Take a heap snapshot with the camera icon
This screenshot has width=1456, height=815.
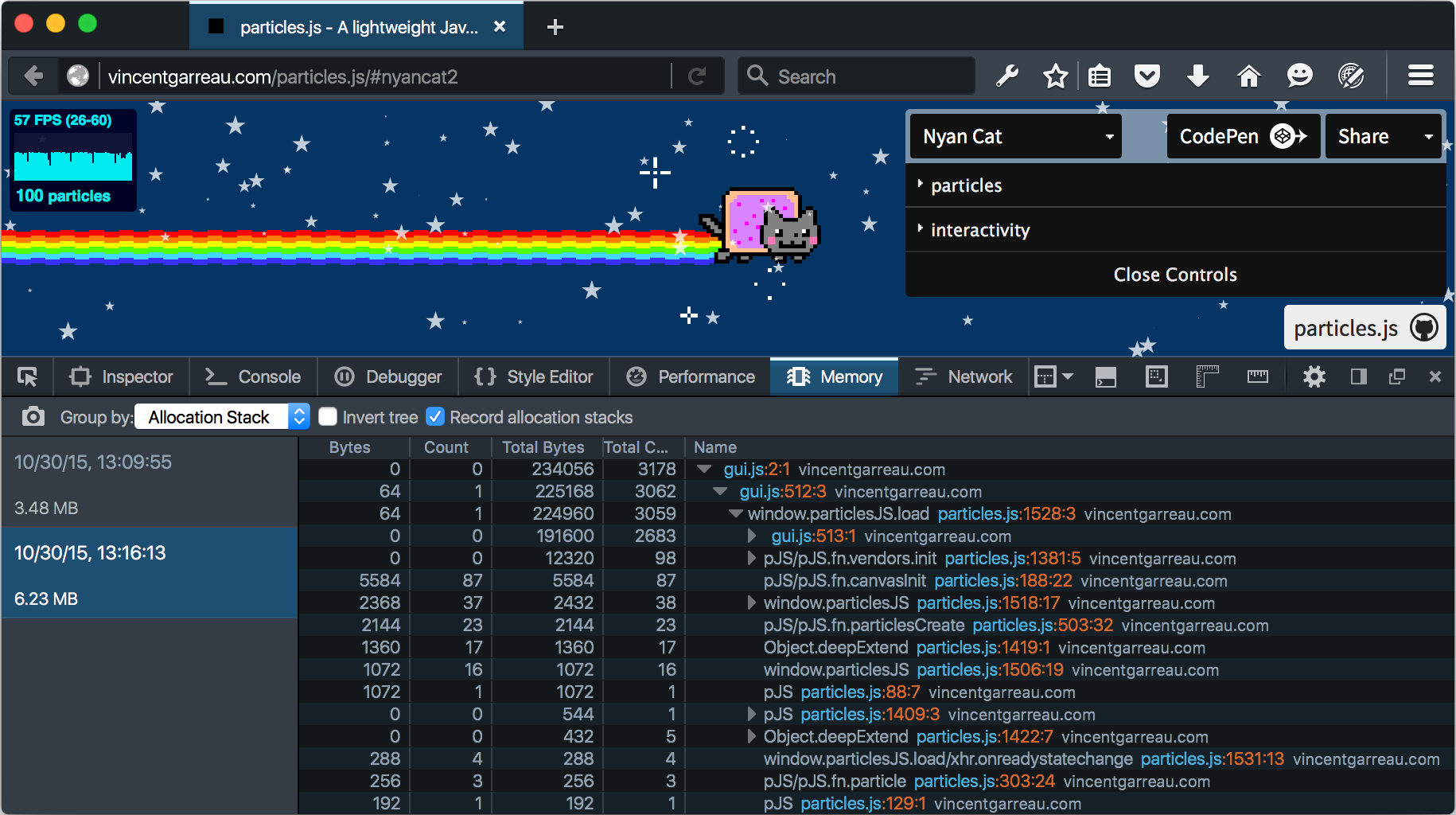pos(33,416)
